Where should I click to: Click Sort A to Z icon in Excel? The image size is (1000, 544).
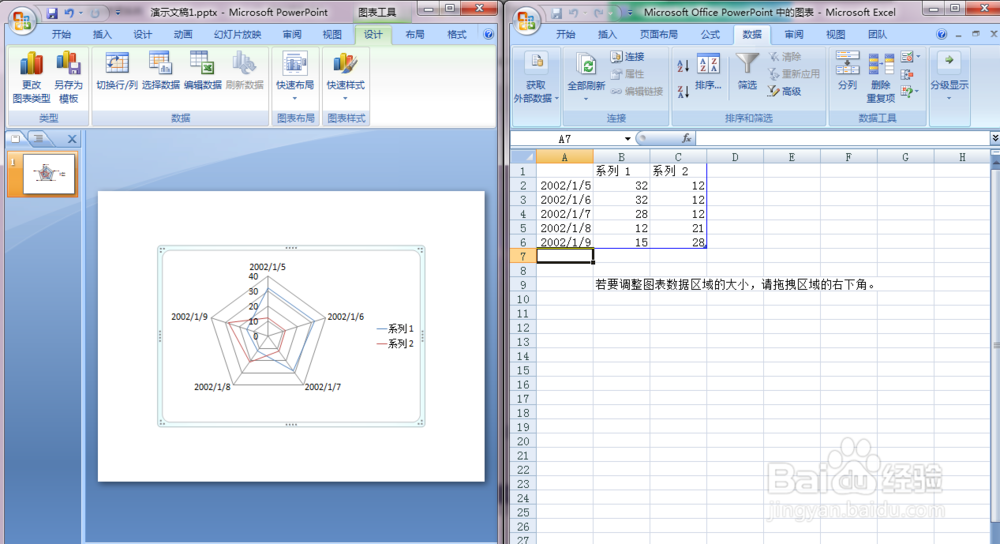tap(683, 65)
